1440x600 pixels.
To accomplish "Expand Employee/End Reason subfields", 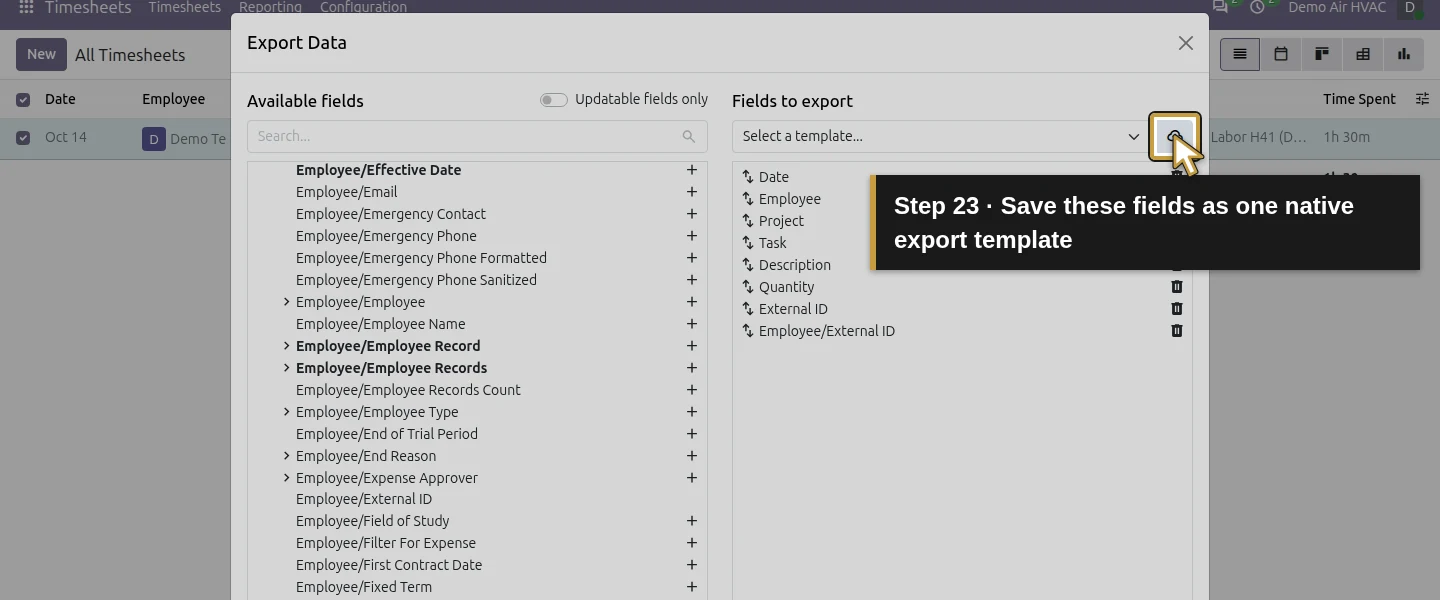I will 286,456.
